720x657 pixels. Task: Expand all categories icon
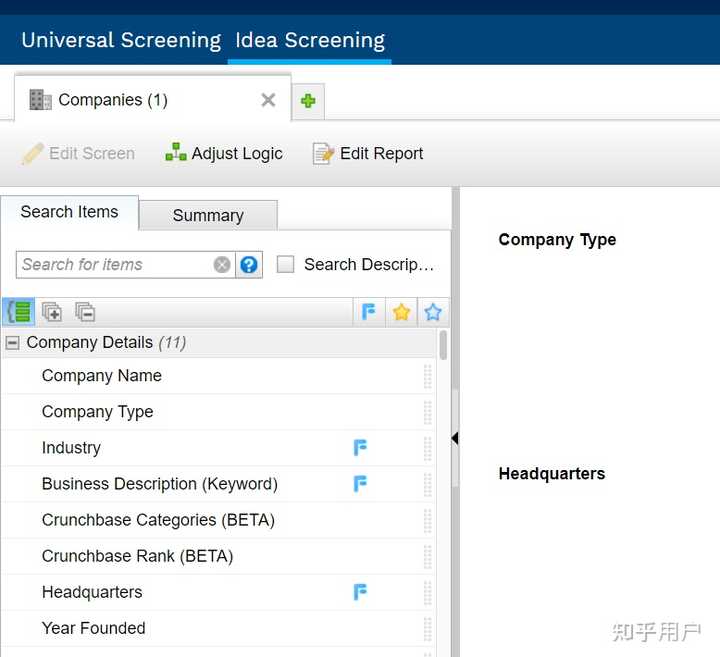[52, 312]
